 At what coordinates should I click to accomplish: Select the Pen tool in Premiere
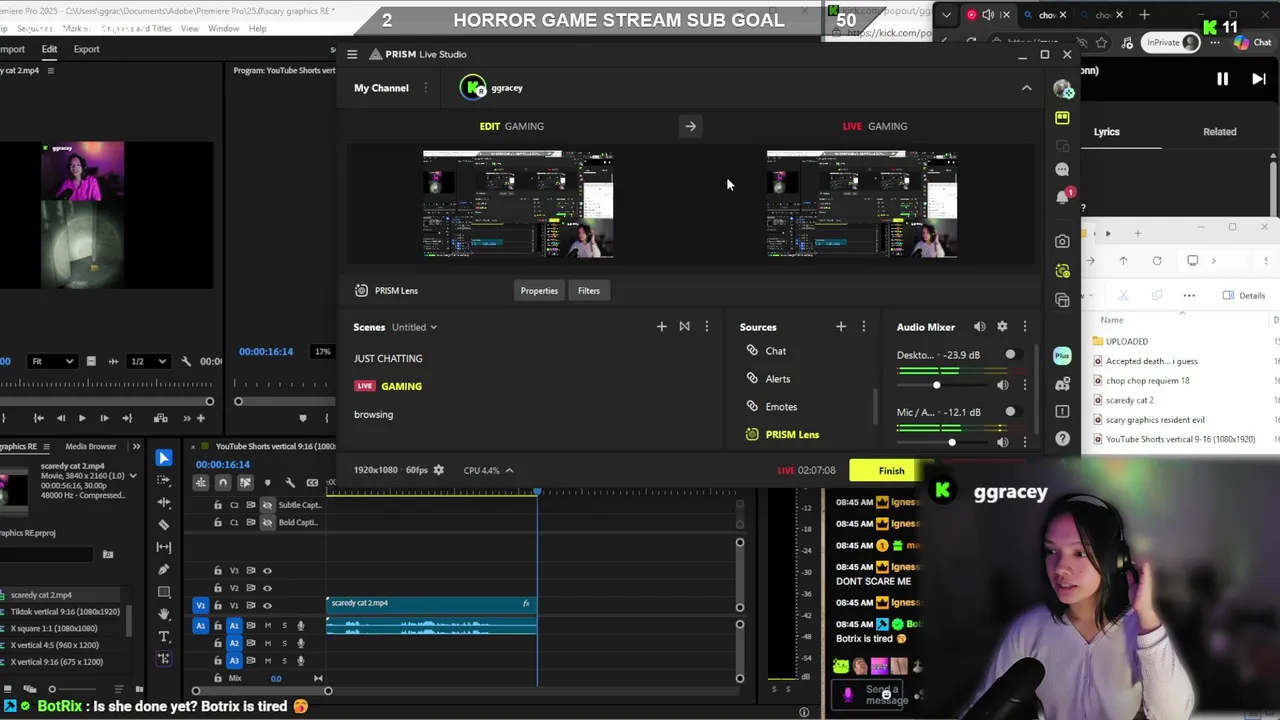point(164,569)
